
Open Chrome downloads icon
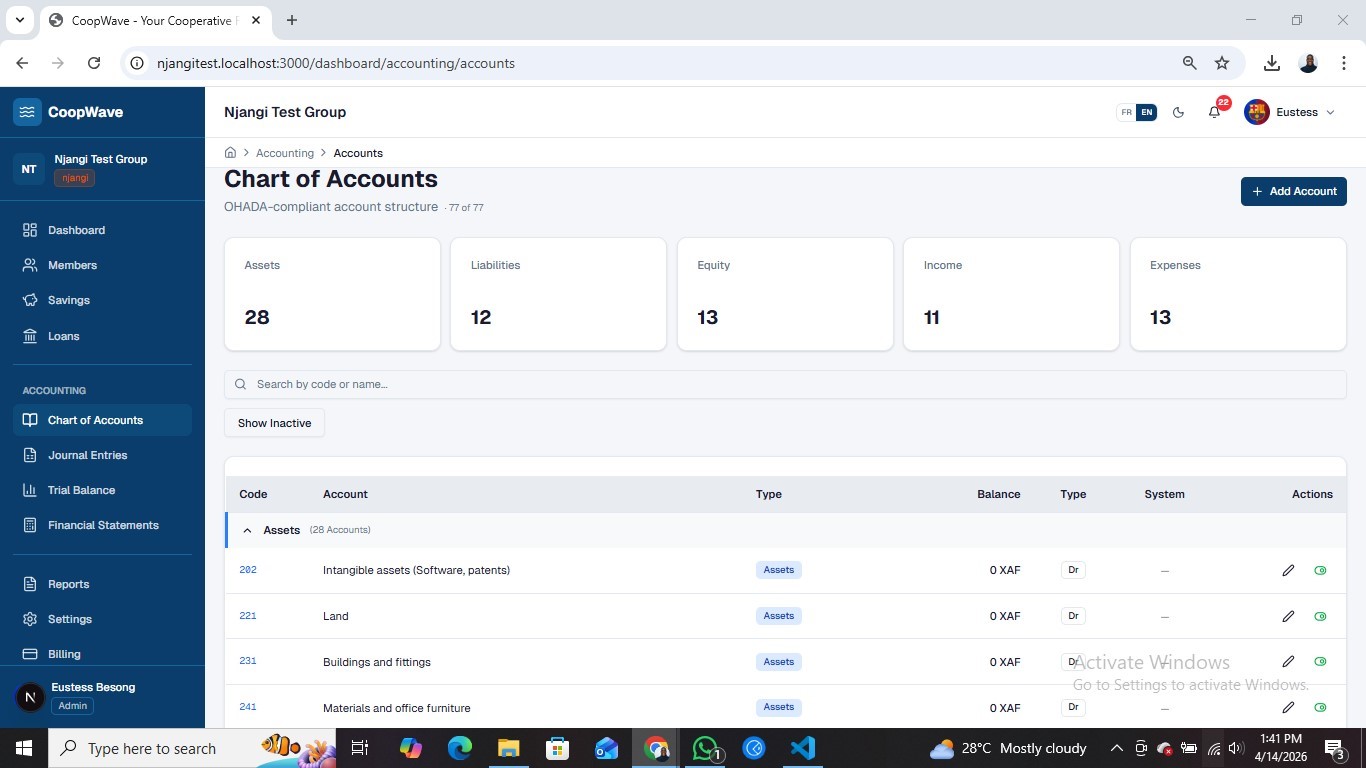(x=1272, y=63)
